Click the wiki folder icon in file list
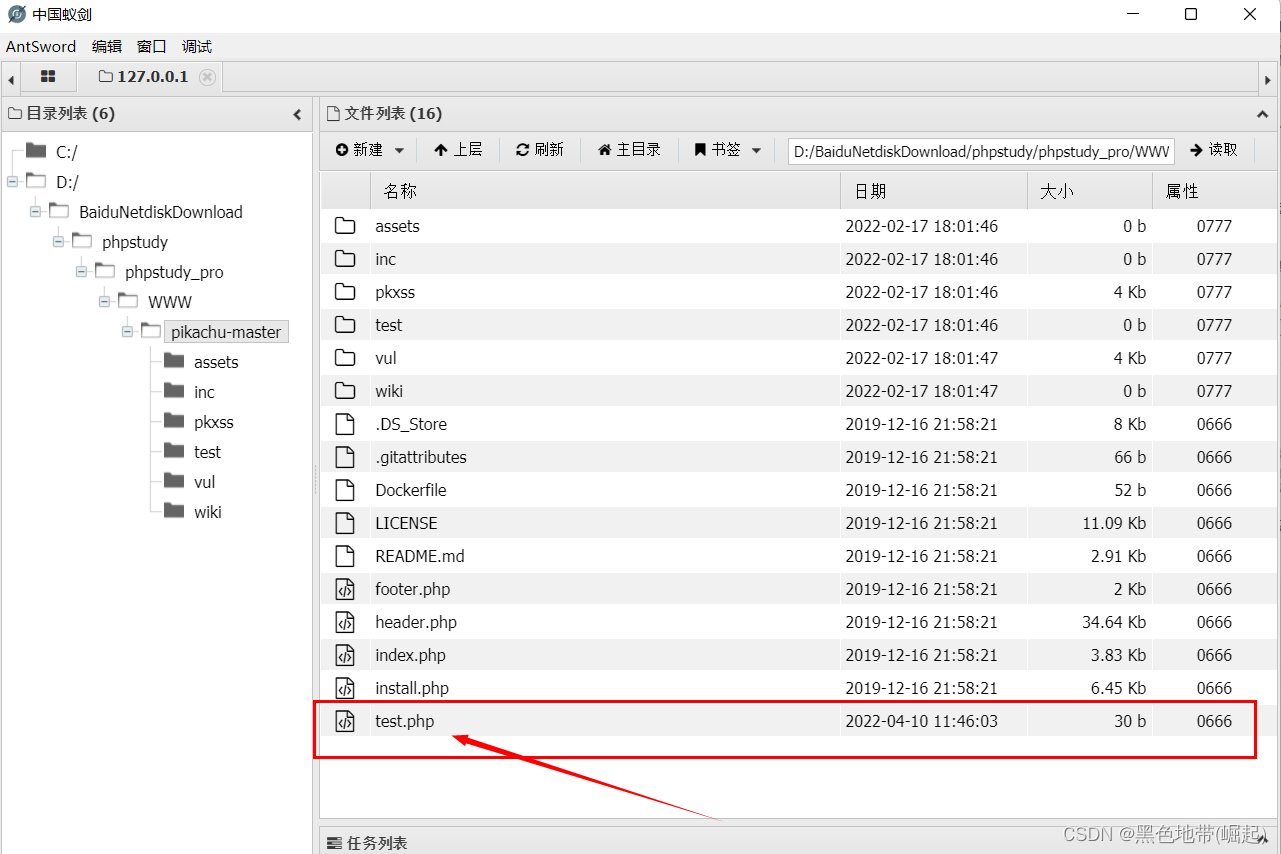This screenshot has width=1281, height=854. click(345, 391)
